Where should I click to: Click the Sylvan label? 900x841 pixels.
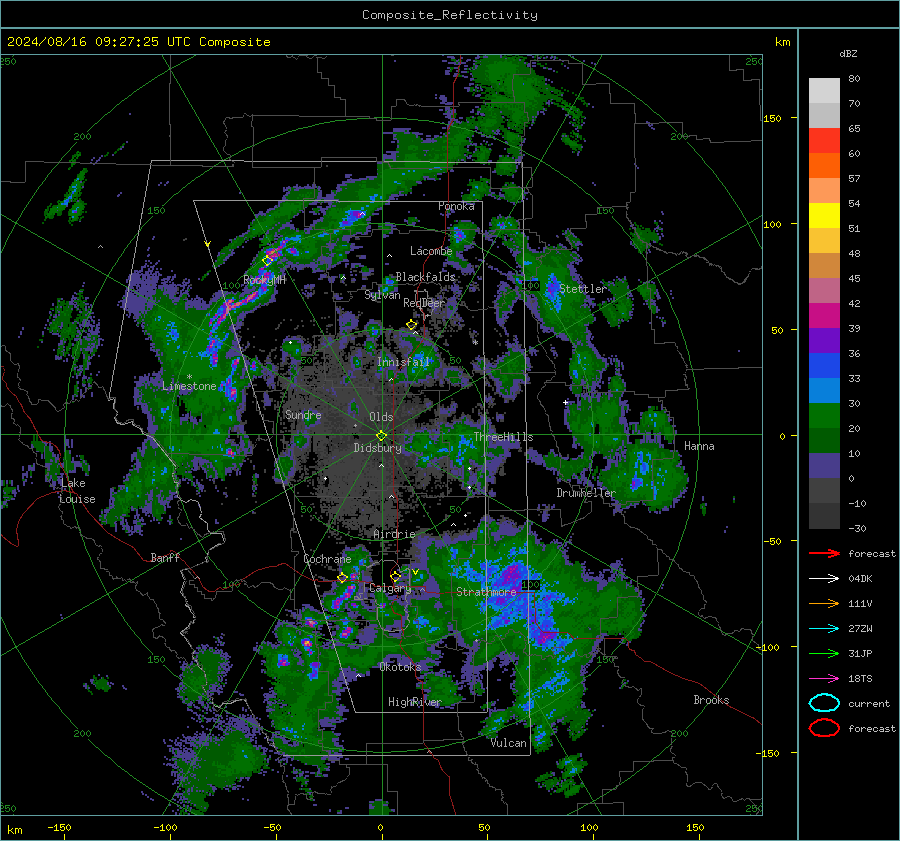click(x=382, y=295)
